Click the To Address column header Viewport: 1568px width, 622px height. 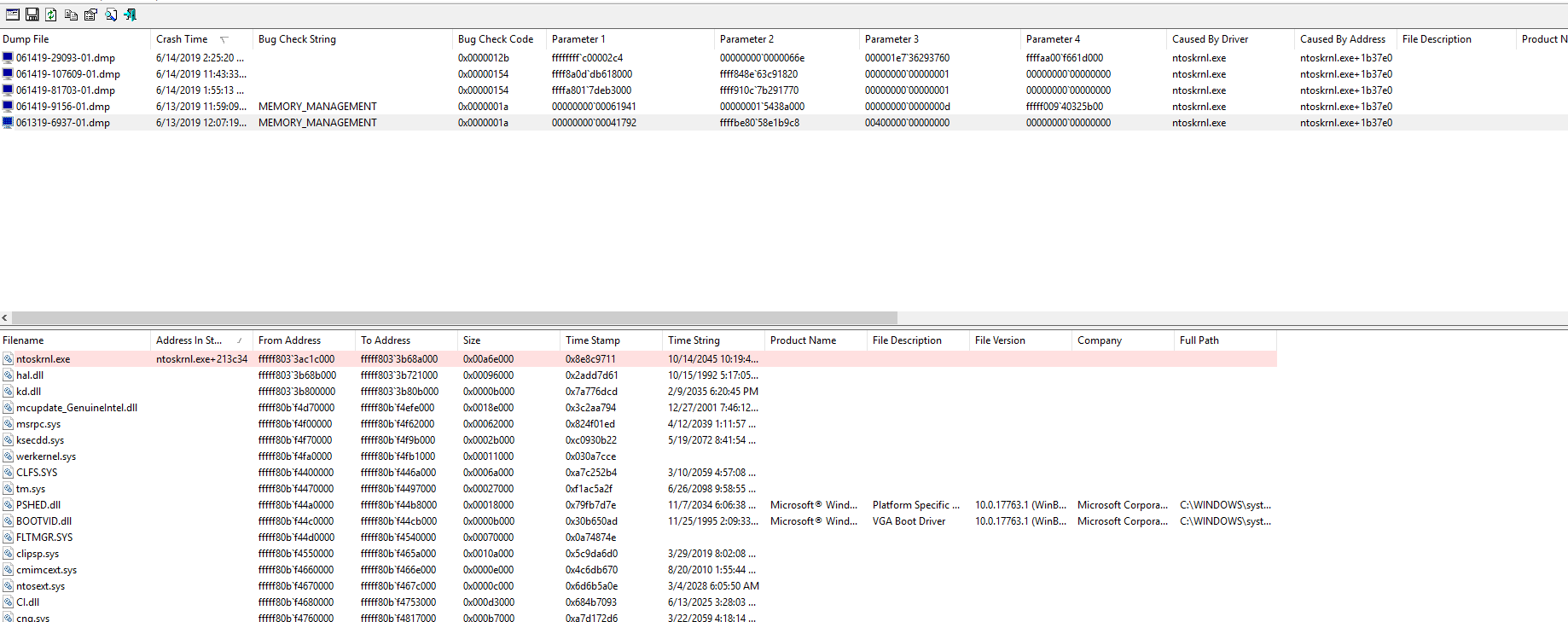tap(406, 340)
